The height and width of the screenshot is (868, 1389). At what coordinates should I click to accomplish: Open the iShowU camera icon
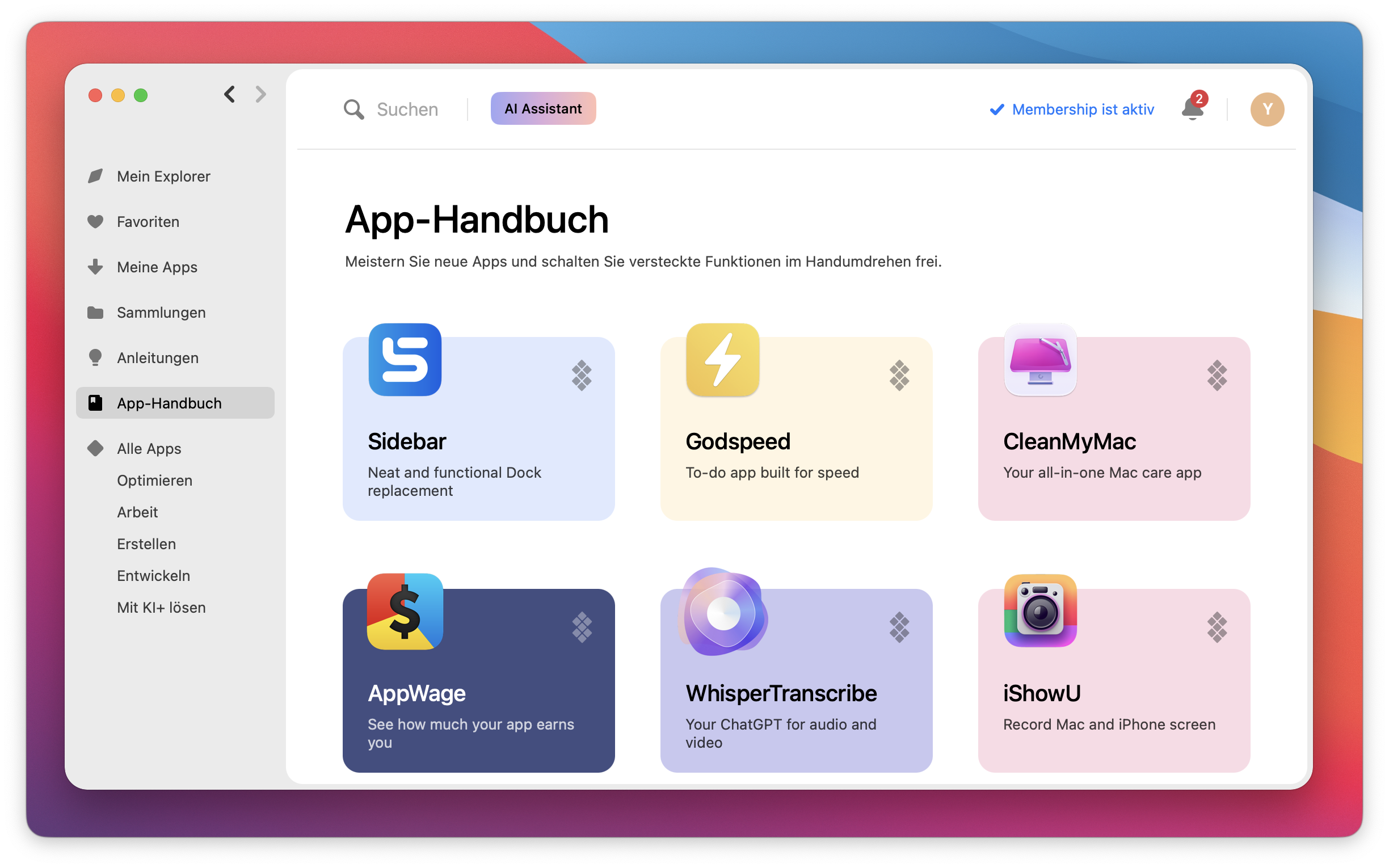1040,611
